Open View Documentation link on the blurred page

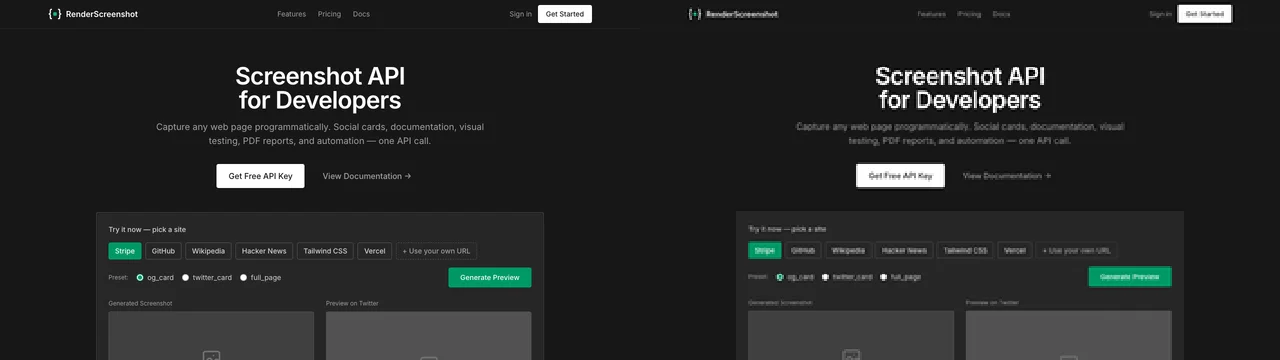pyautogui.click(x=1006, y=176)
